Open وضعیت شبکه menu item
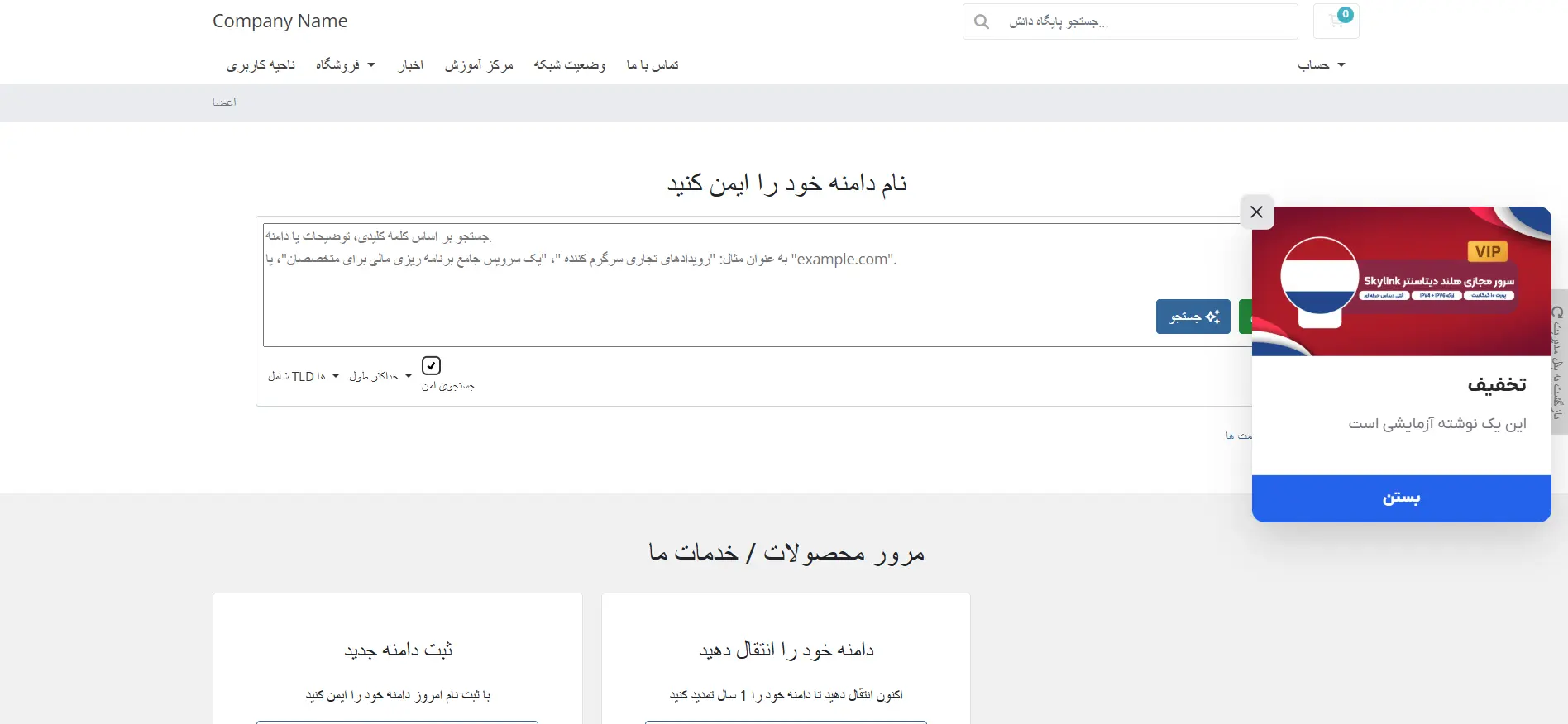1568x724 pixels. click(570, 64)
